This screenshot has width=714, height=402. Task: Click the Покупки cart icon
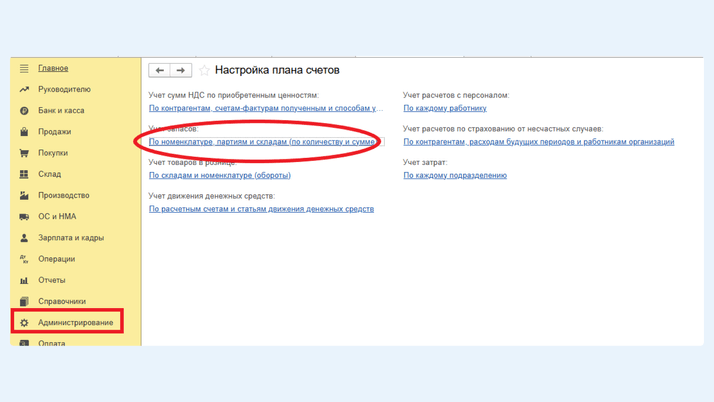coord(24,153)
